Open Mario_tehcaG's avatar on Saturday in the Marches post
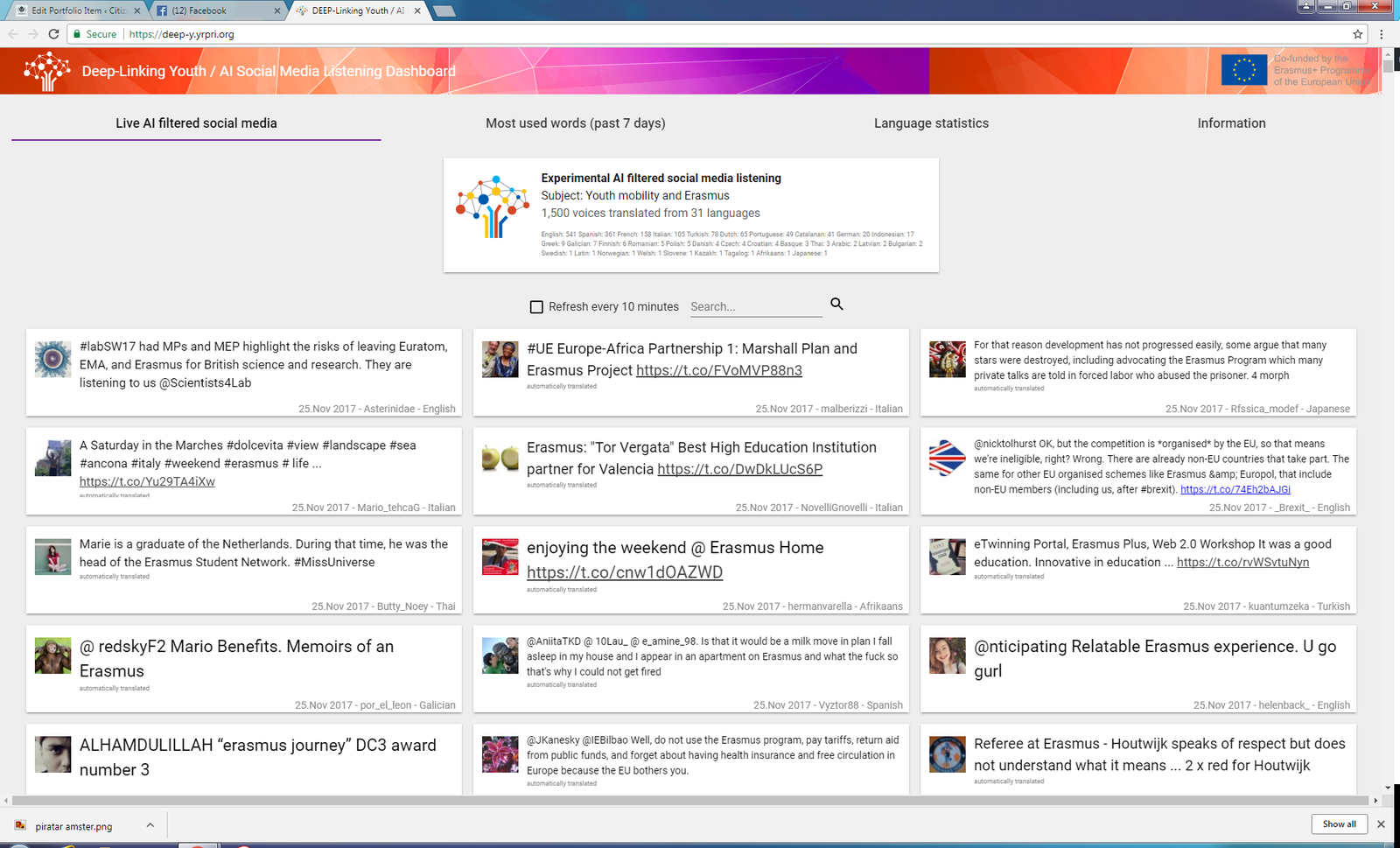1400x848 pixels. pos(52,459)
